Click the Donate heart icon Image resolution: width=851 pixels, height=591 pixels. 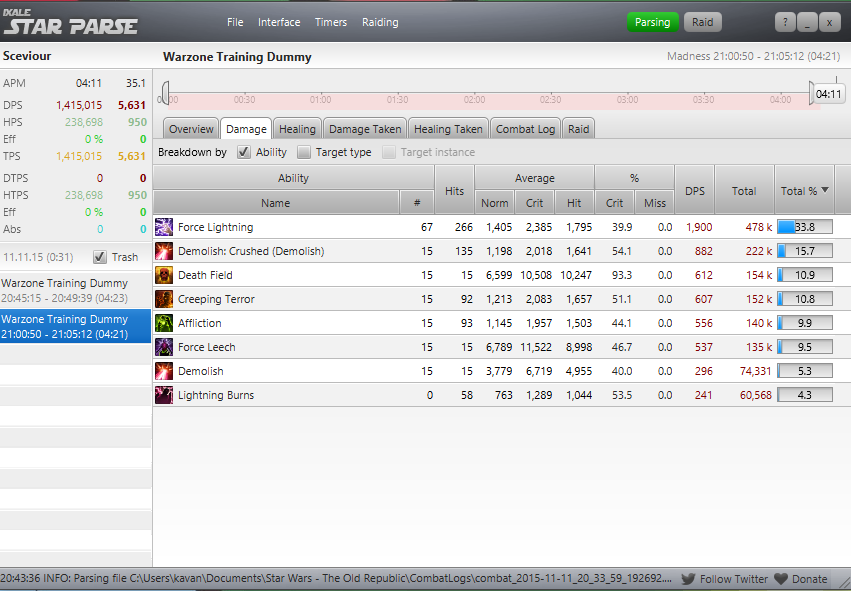click(781, 579)
